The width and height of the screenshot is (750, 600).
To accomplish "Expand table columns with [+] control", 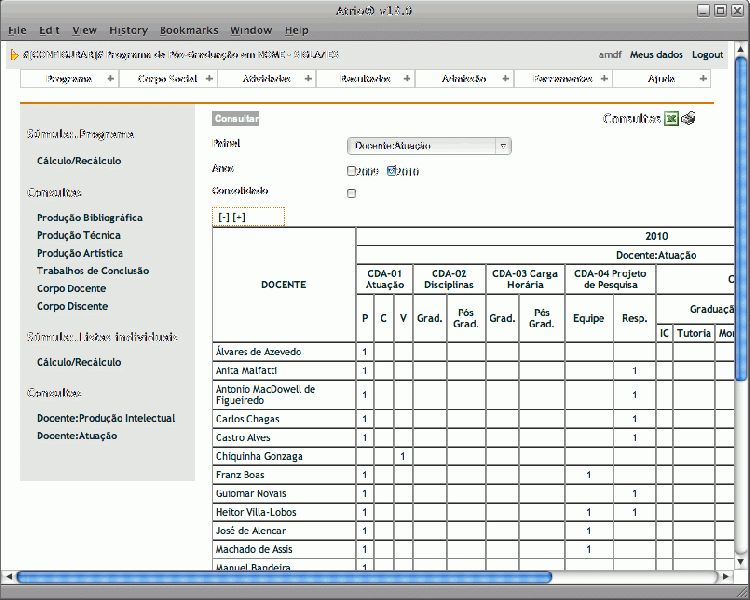I will tap(239, 217).
